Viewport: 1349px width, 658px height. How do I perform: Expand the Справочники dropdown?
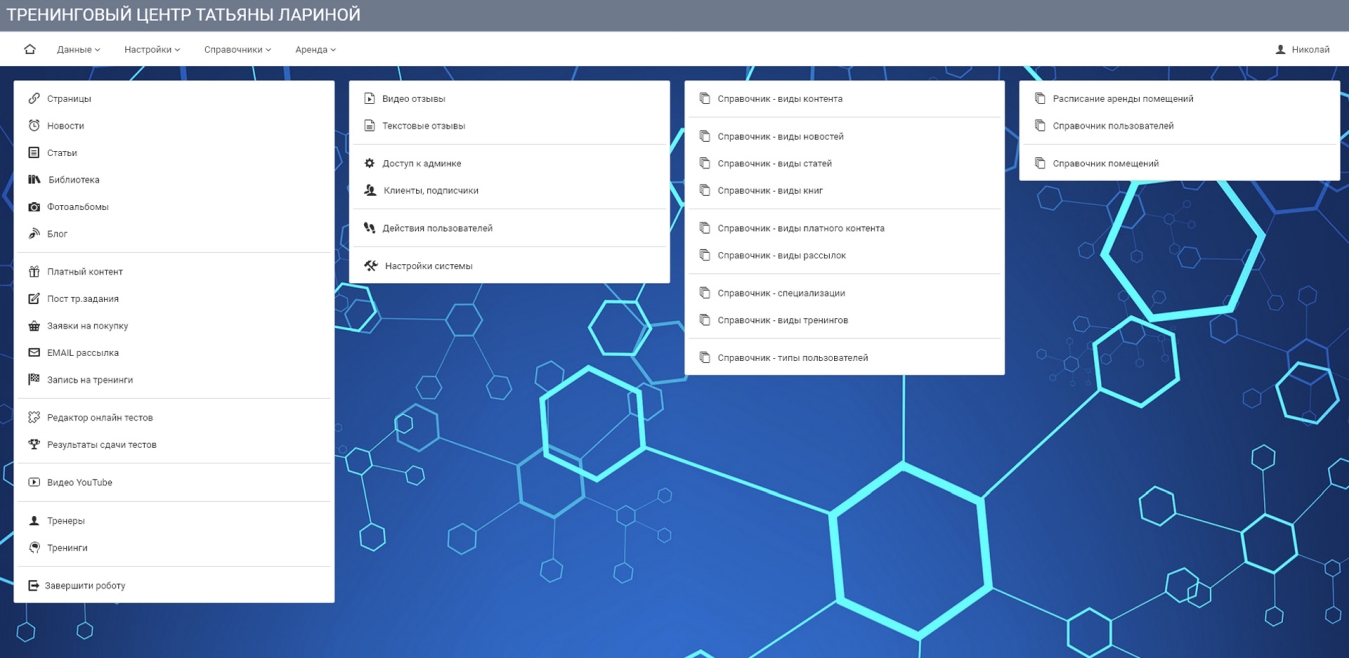click(237, 49)
